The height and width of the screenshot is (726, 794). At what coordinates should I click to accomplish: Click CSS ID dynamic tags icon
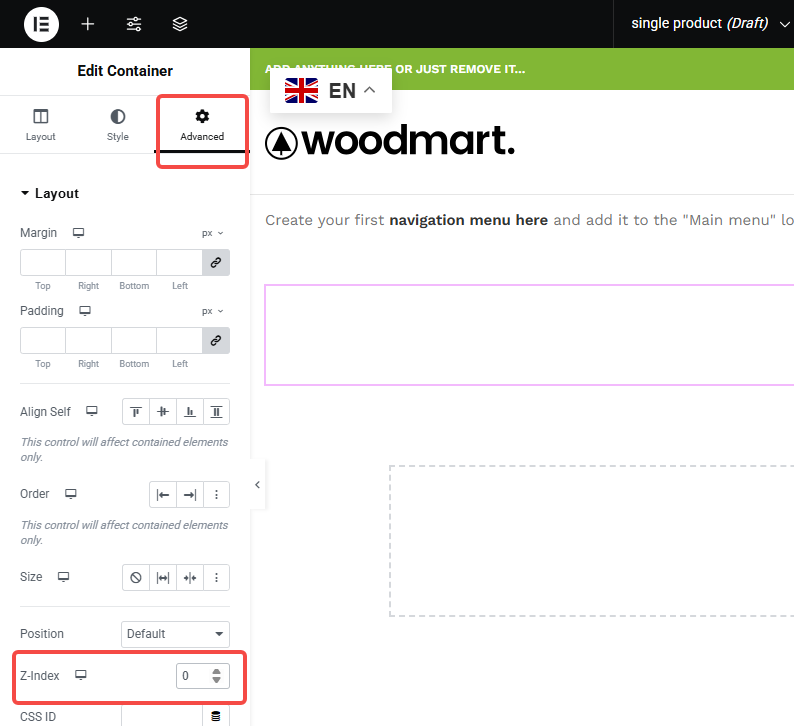(x=215, y=715)
